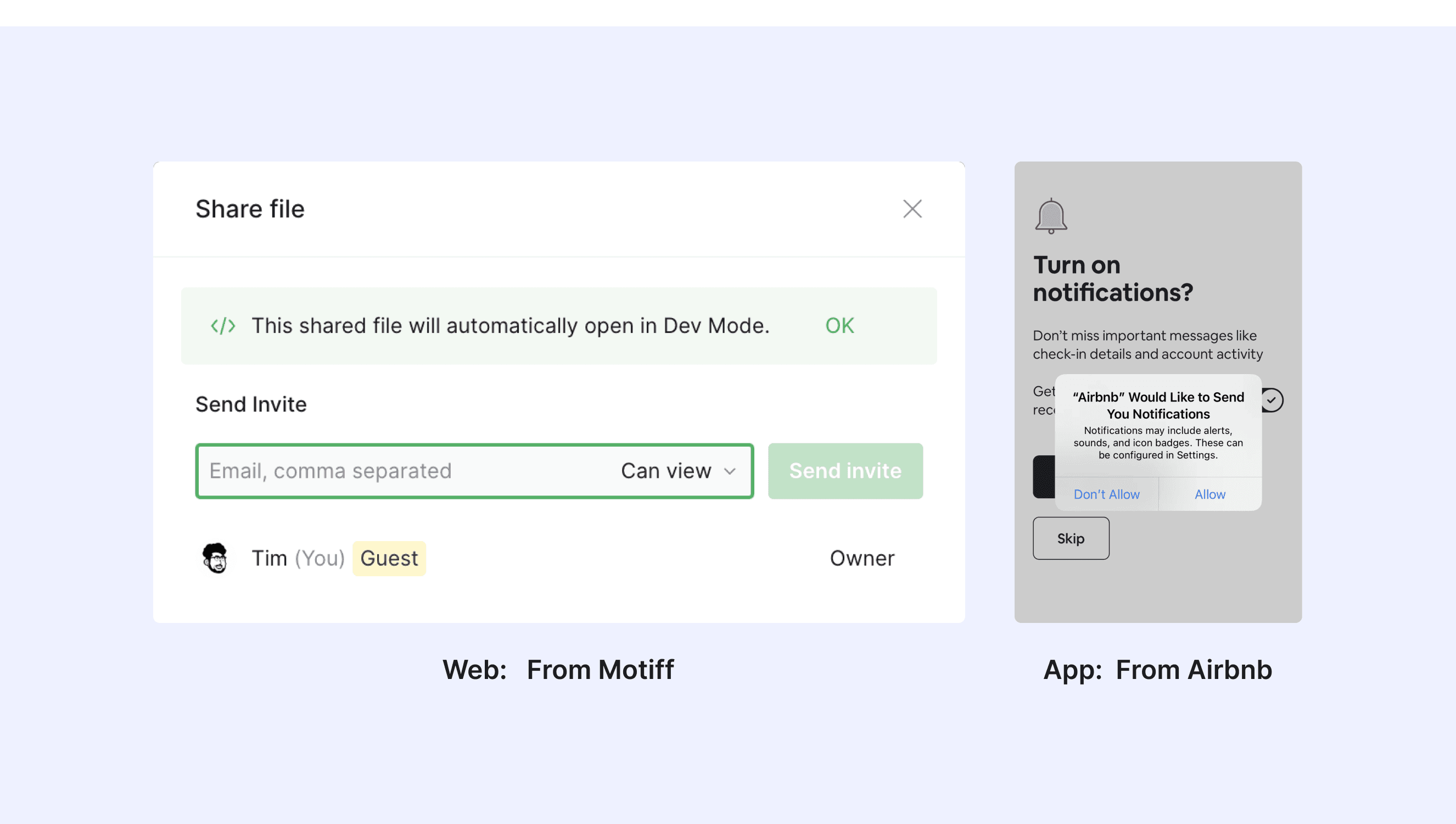Click the notification bell icon
1456x824 pixels.
[1051, 216]
